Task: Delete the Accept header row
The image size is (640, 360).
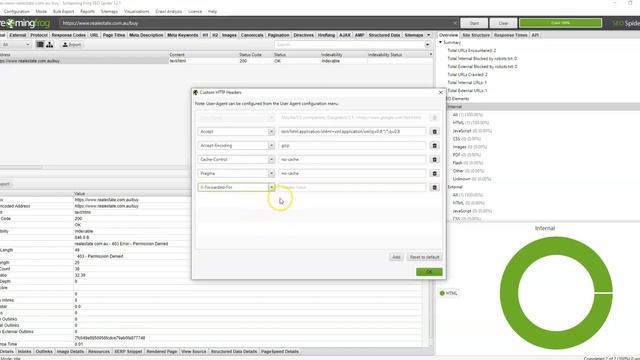Action: pos(434,131)
